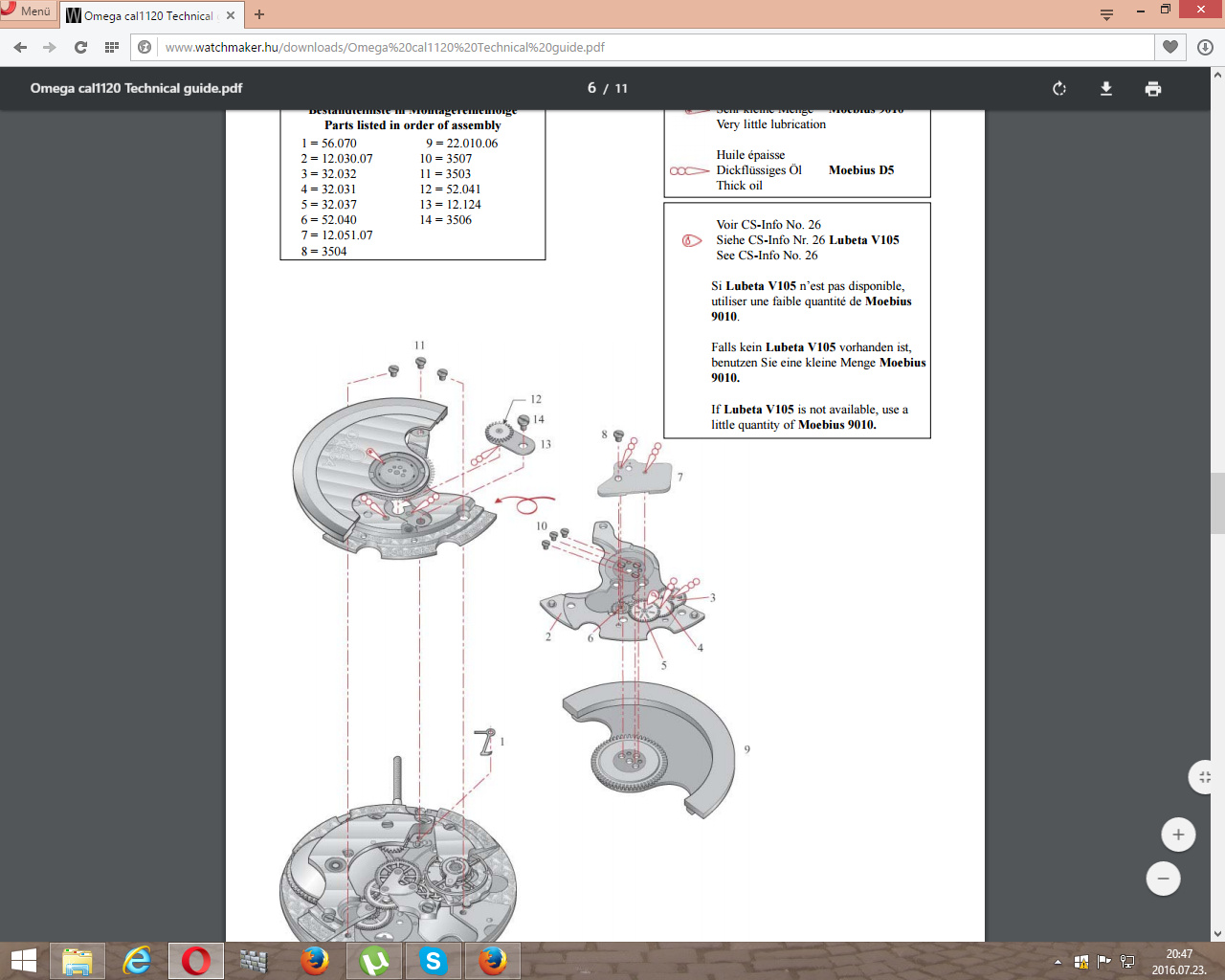Viewport: 1225px width, 980px height.
Task: Open the Opera Menü button
Action: point(27,11)
